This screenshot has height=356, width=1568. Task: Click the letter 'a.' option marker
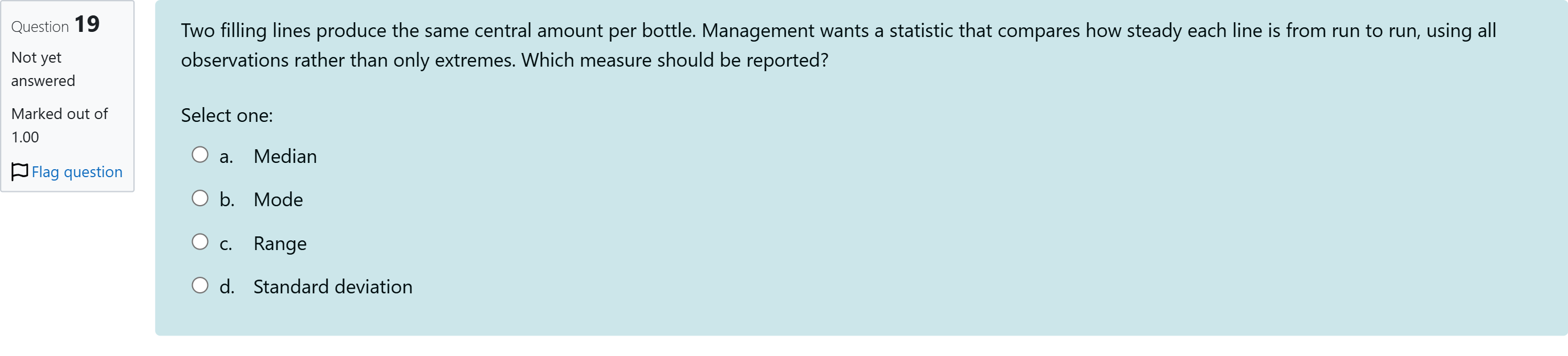(226, 157)
